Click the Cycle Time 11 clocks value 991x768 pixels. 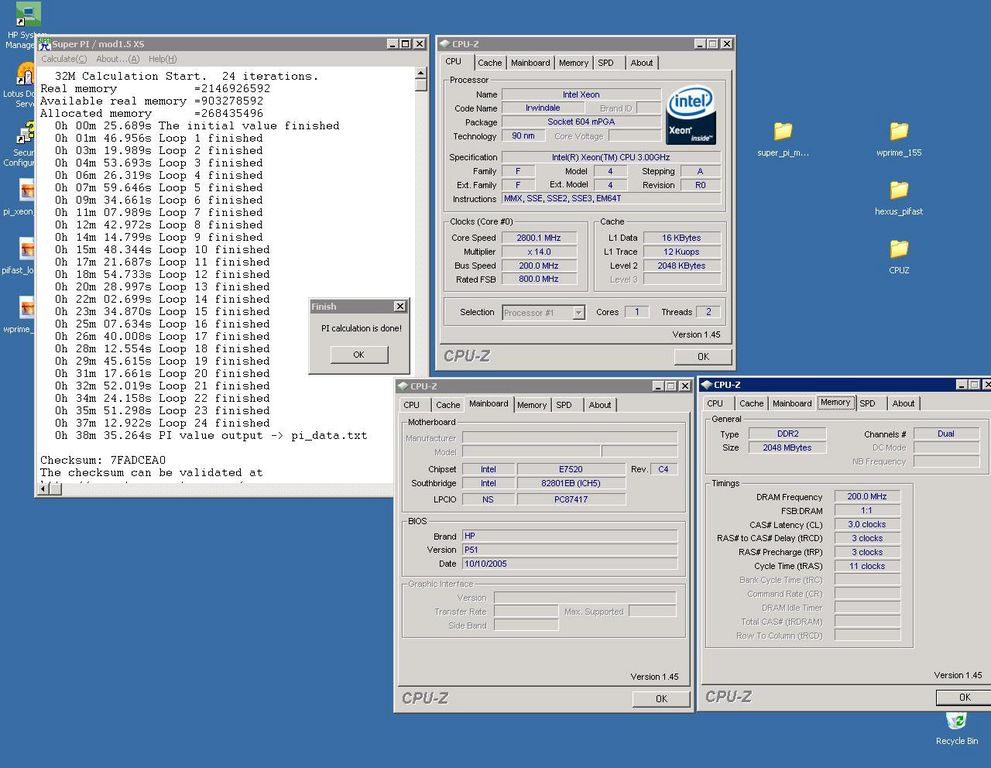[x=866, y=566]
